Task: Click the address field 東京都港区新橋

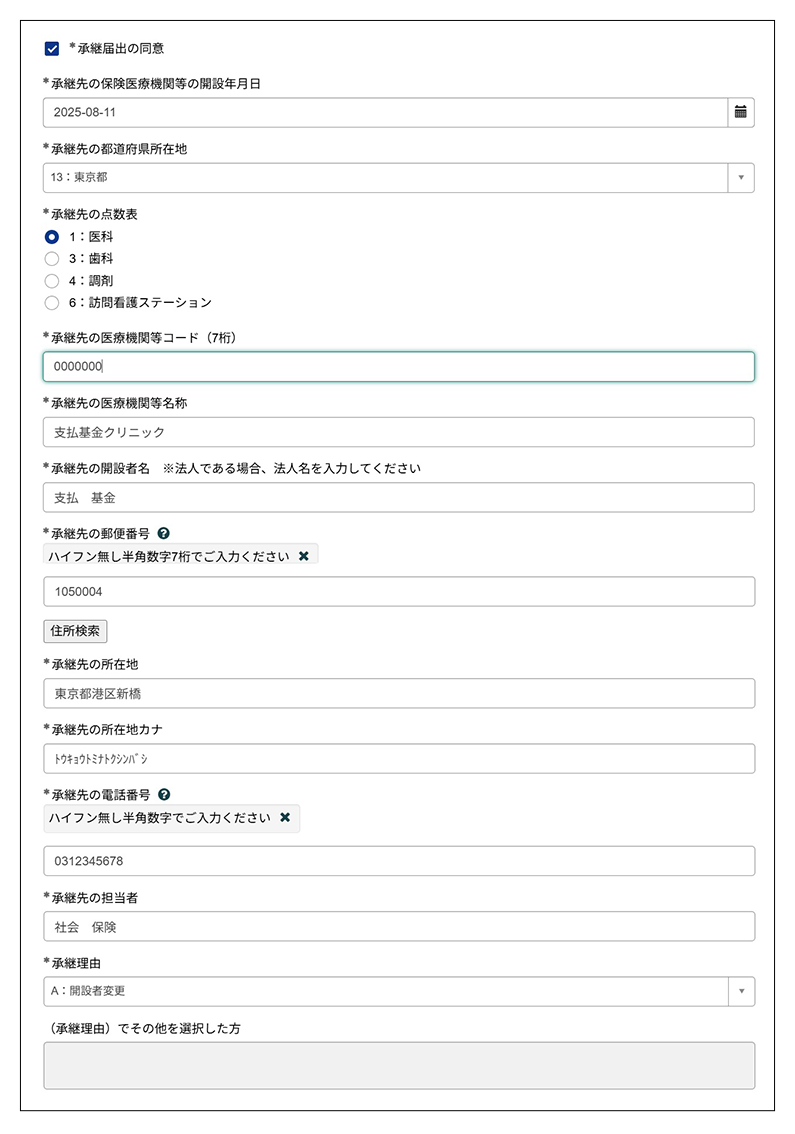Action: tap(398, 693)
